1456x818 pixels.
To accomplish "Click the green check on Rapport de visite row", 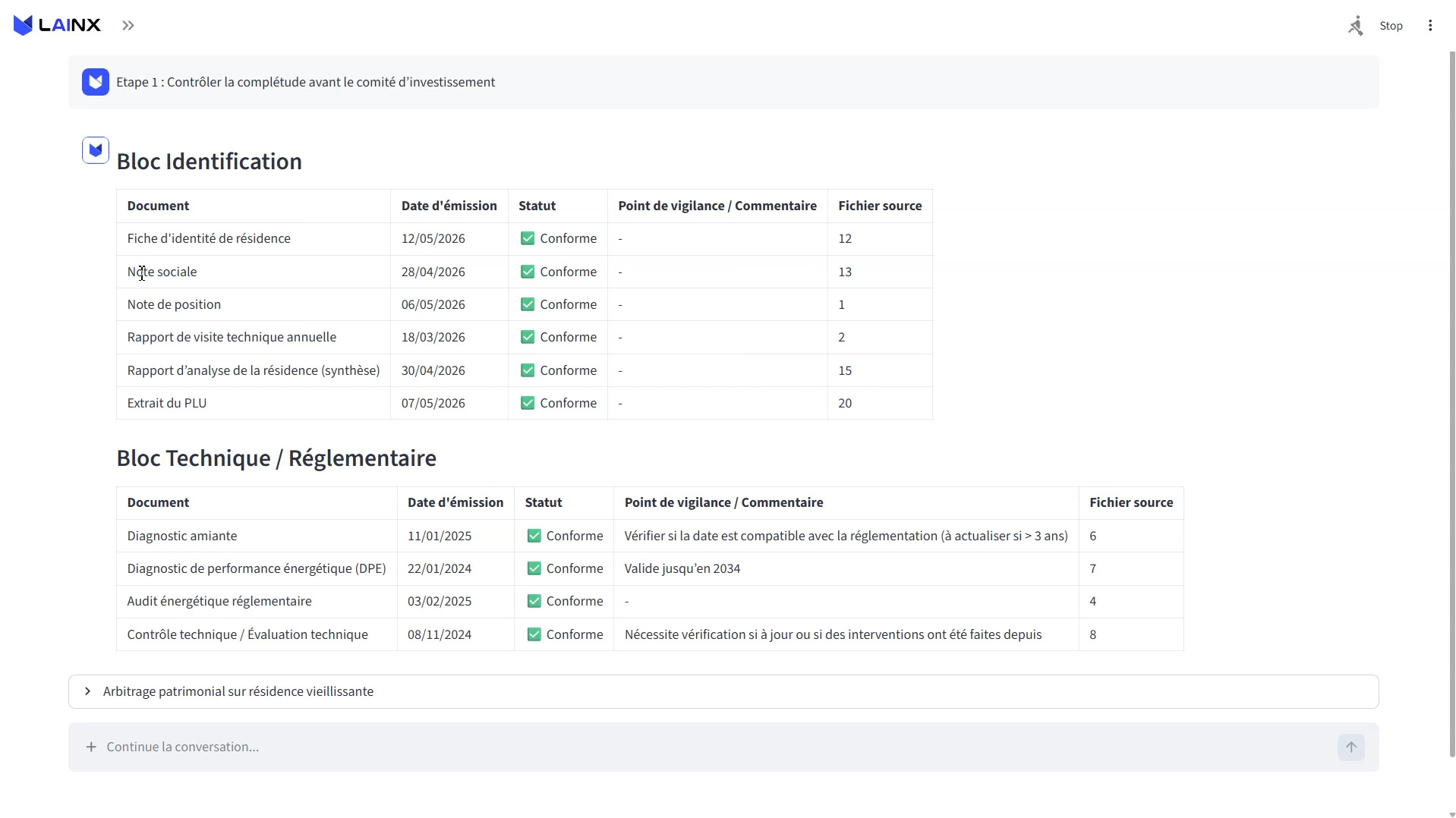I will [x=528, y=337].
